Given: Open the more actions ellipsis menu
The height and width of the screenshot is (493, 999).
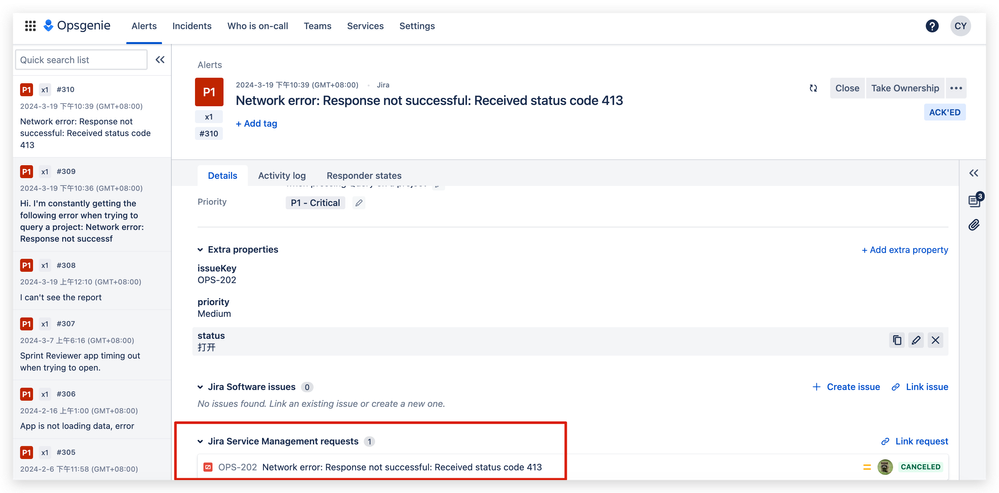Looking at the screenshot, I should coord(956,89).
